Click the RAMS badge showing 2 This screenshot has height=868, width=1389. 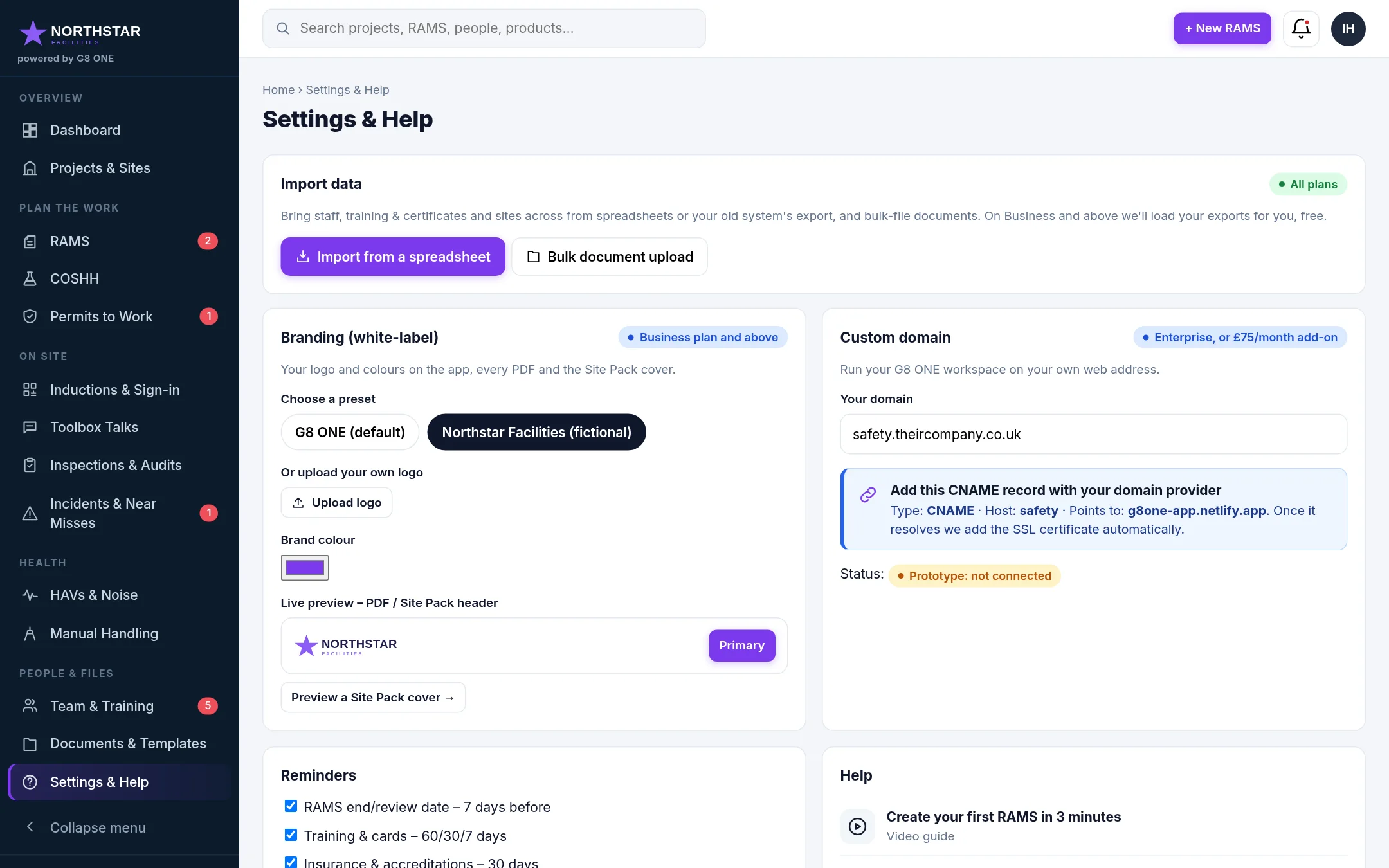208,241
